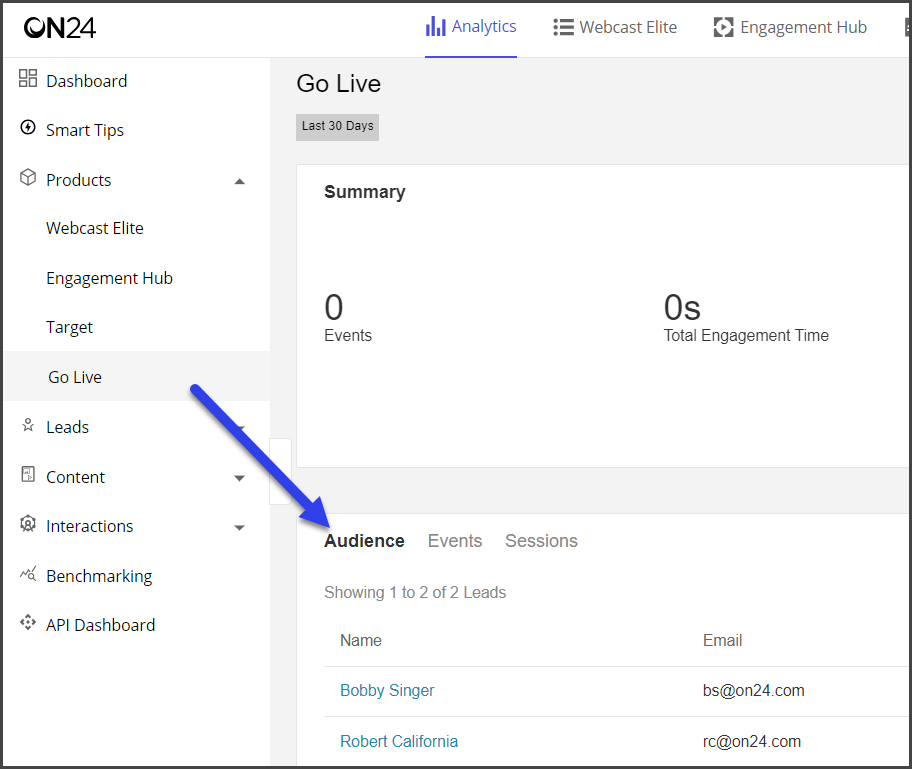Click the Go Live page heading

click(x=339, y=84)
